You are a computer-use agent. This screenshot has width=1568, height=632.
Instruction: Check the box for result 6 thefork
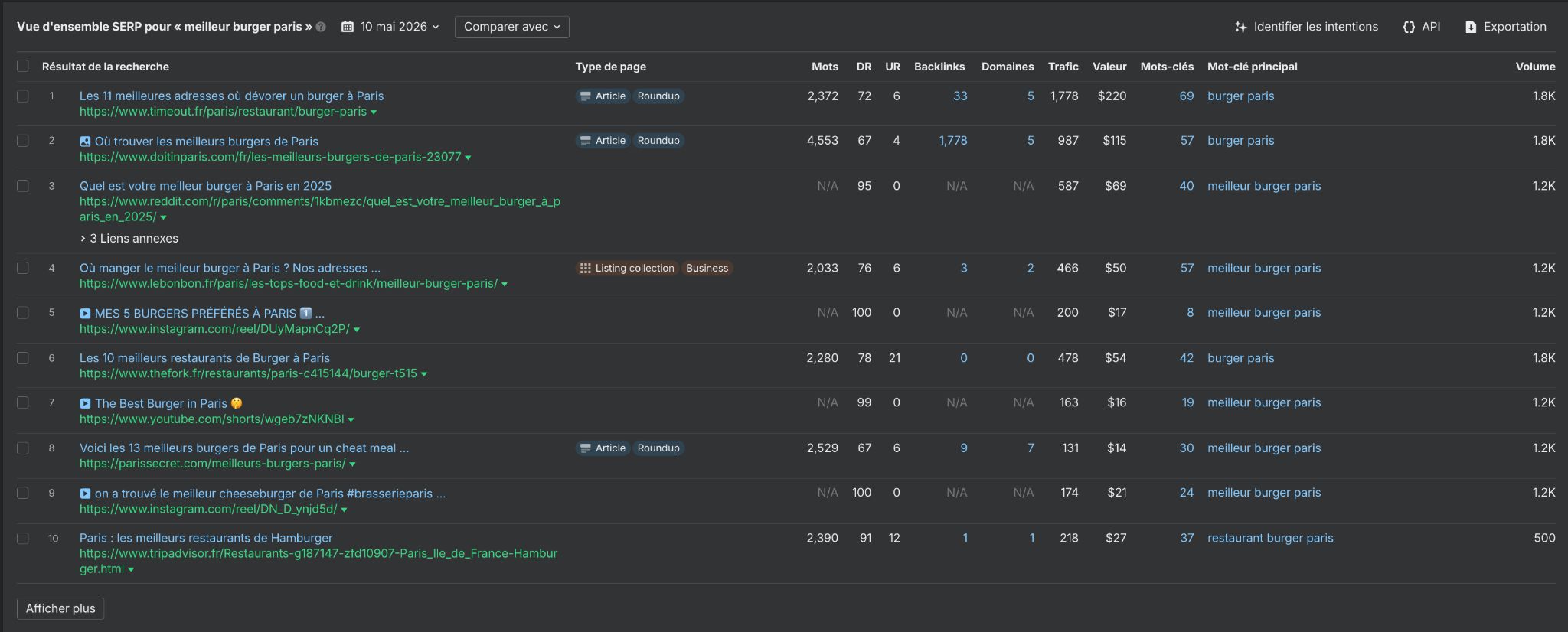[23, 358]
